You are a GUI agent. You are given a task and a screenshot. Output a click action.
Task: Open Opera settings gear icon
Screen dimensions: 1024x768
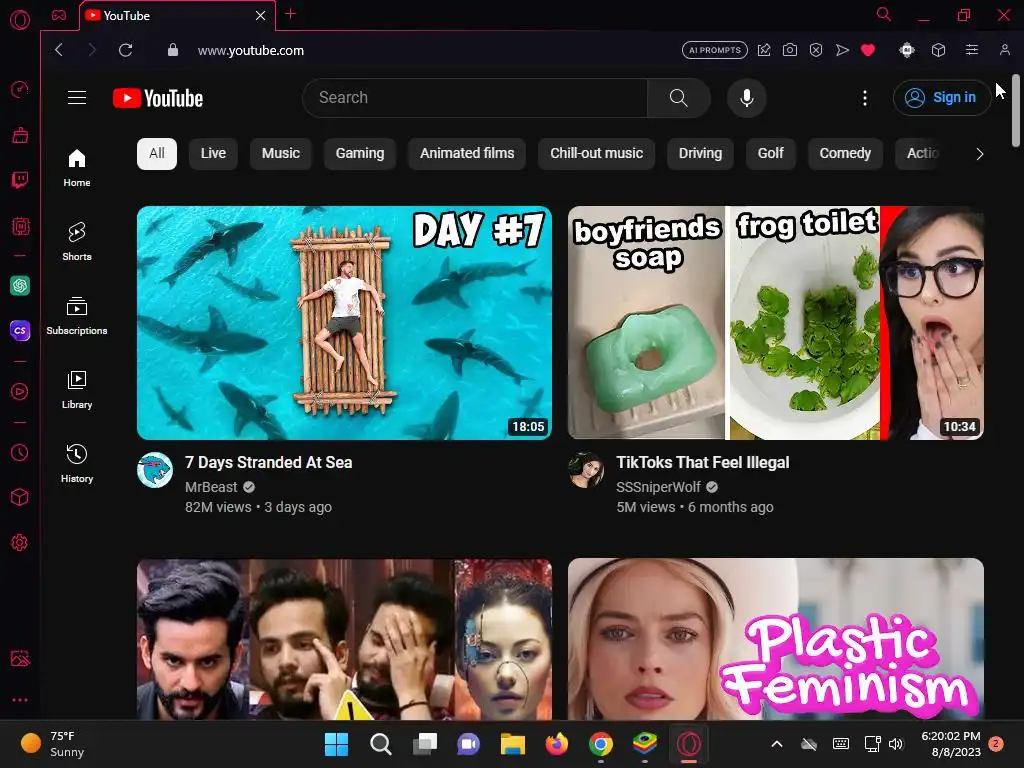coord(20,542)
